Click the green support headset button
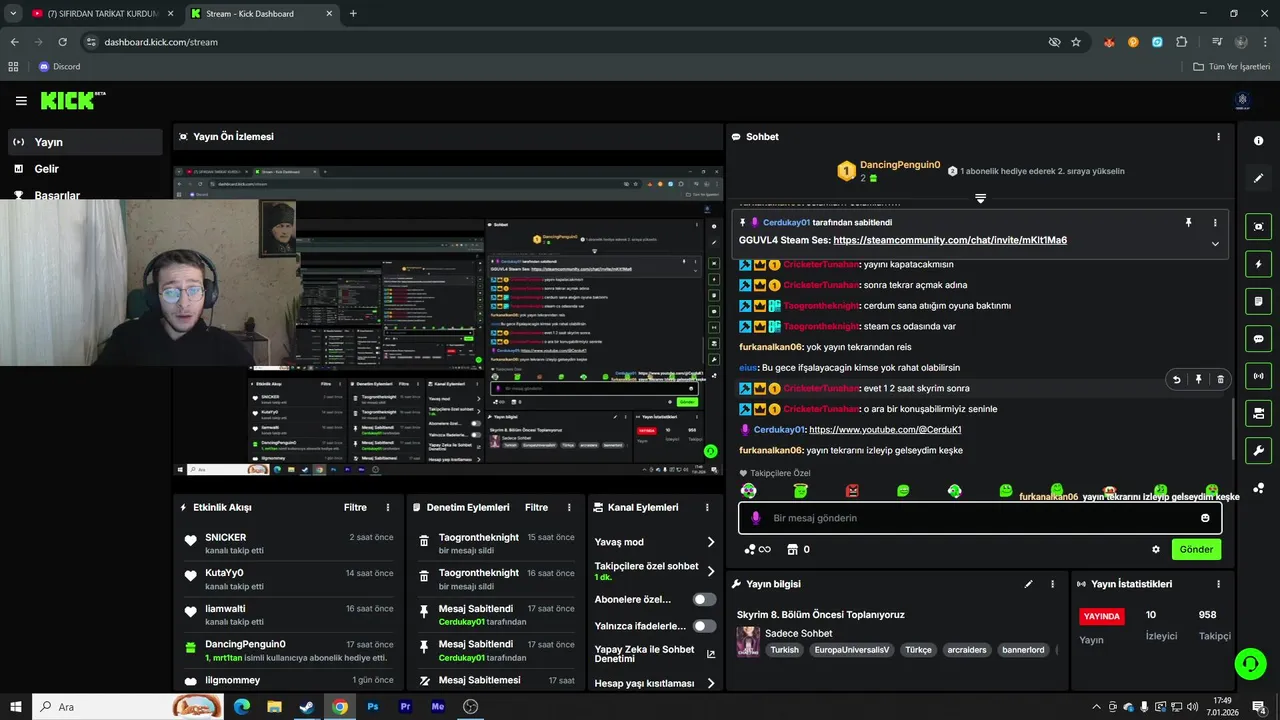The width and height of the screenshot is (1280, 720). (1249, 664)
